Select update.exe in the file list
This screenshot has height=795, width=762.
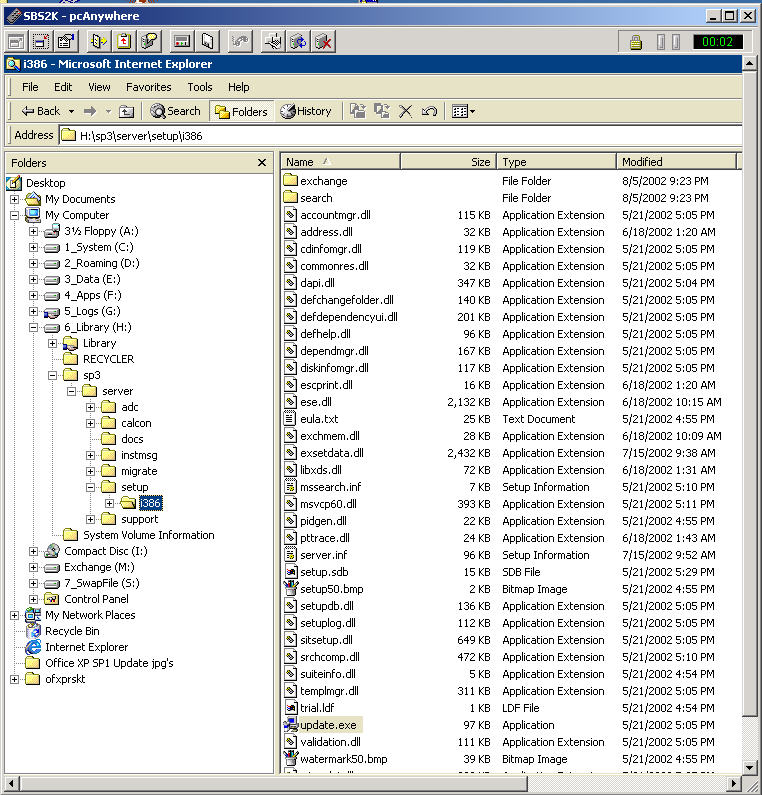click(x=328, y=725)
